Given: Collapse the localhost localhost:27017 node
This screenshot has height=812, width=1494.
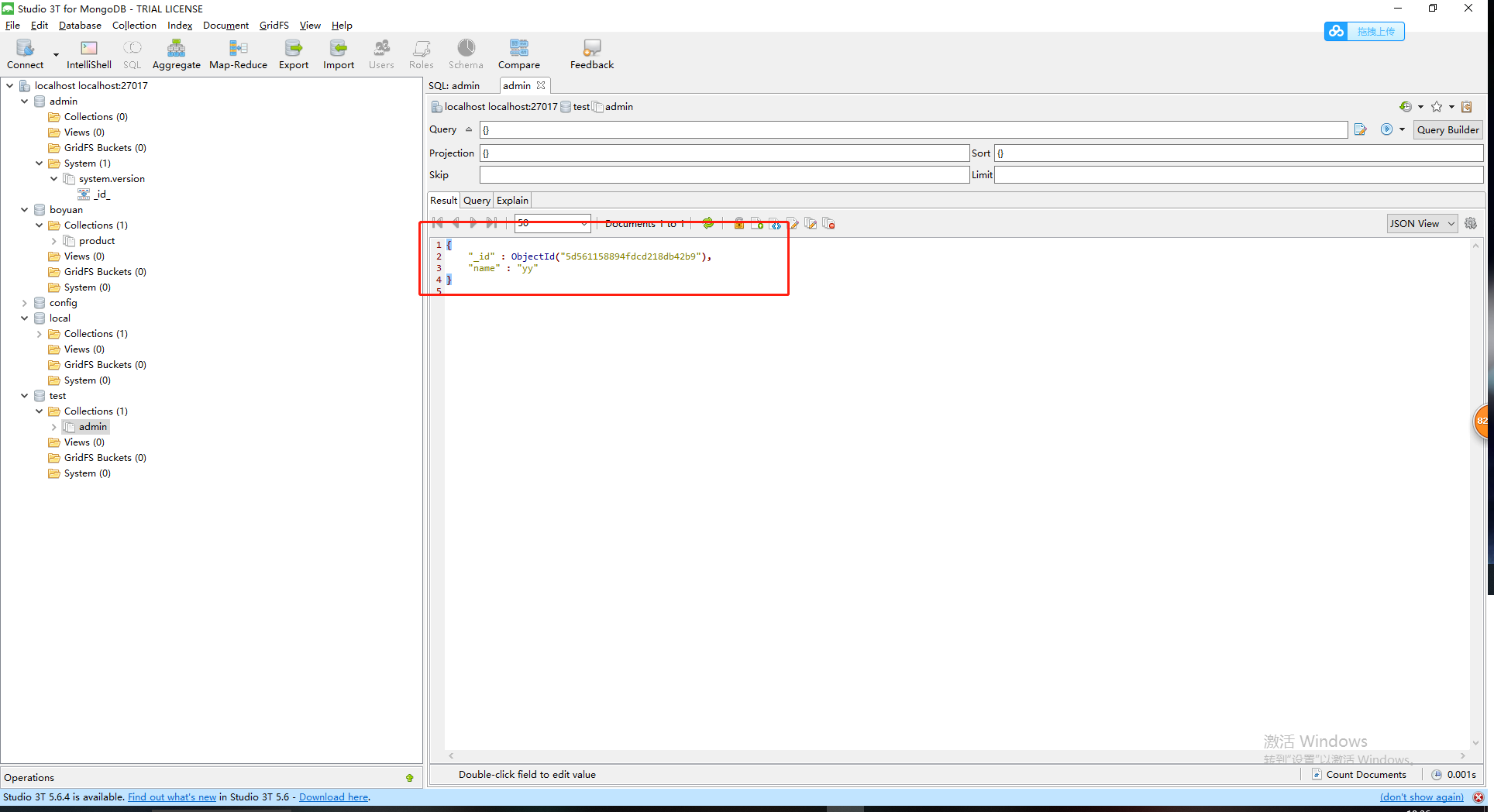Looking at the screenshot, I should coord(9,85).
